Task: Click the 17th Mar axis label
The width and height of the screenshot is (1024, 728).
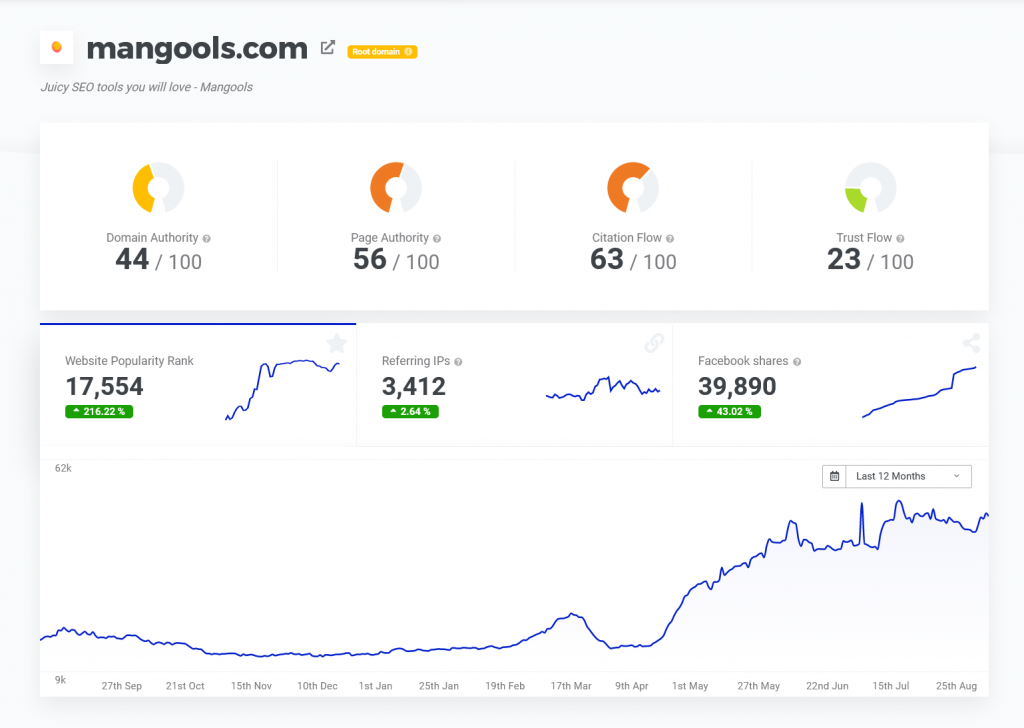Action: pos(571,686)
